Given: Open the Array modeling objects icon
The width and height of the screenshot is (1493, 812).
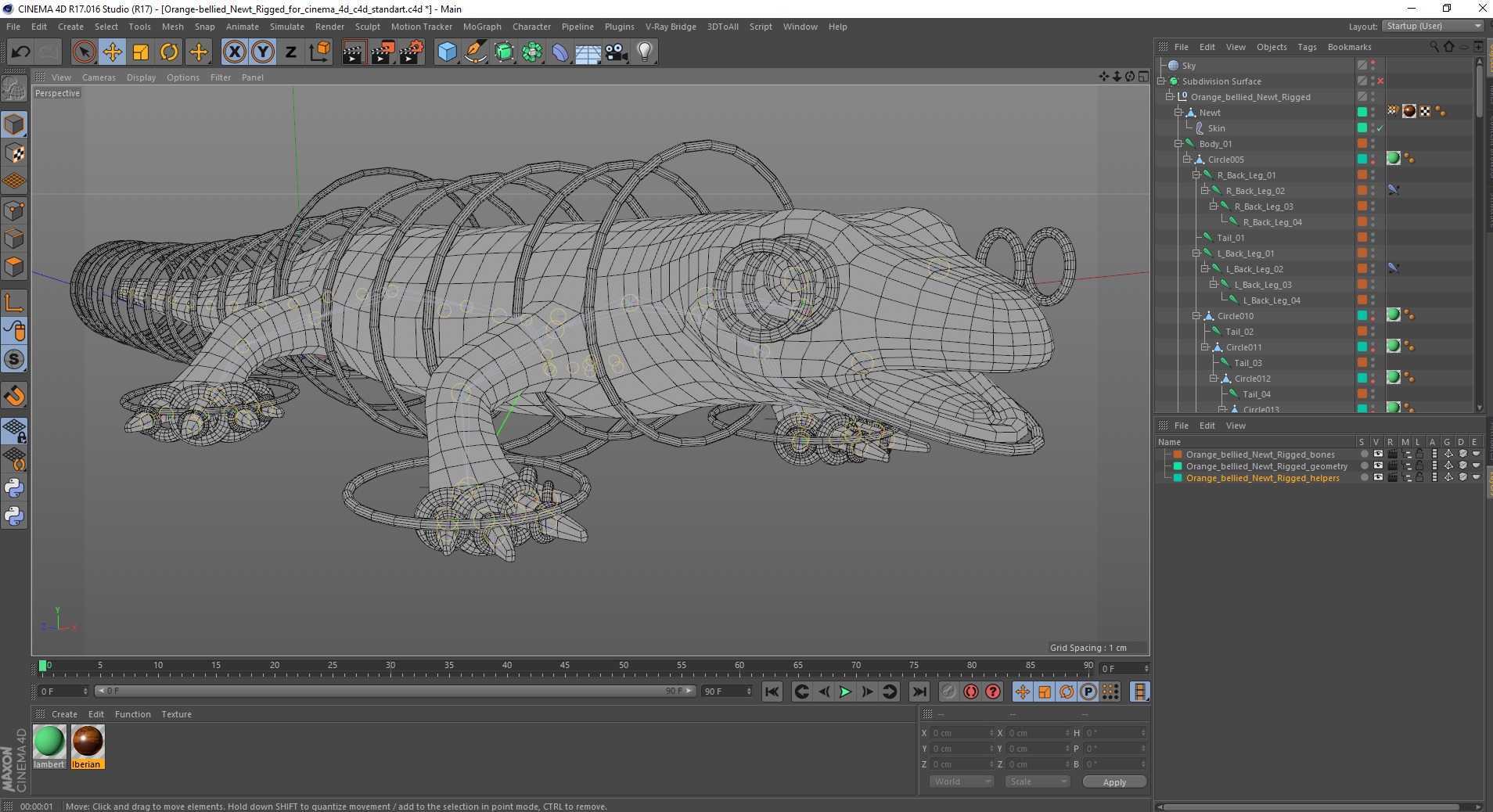Looking at the screenshot, I should click(533, 52).
